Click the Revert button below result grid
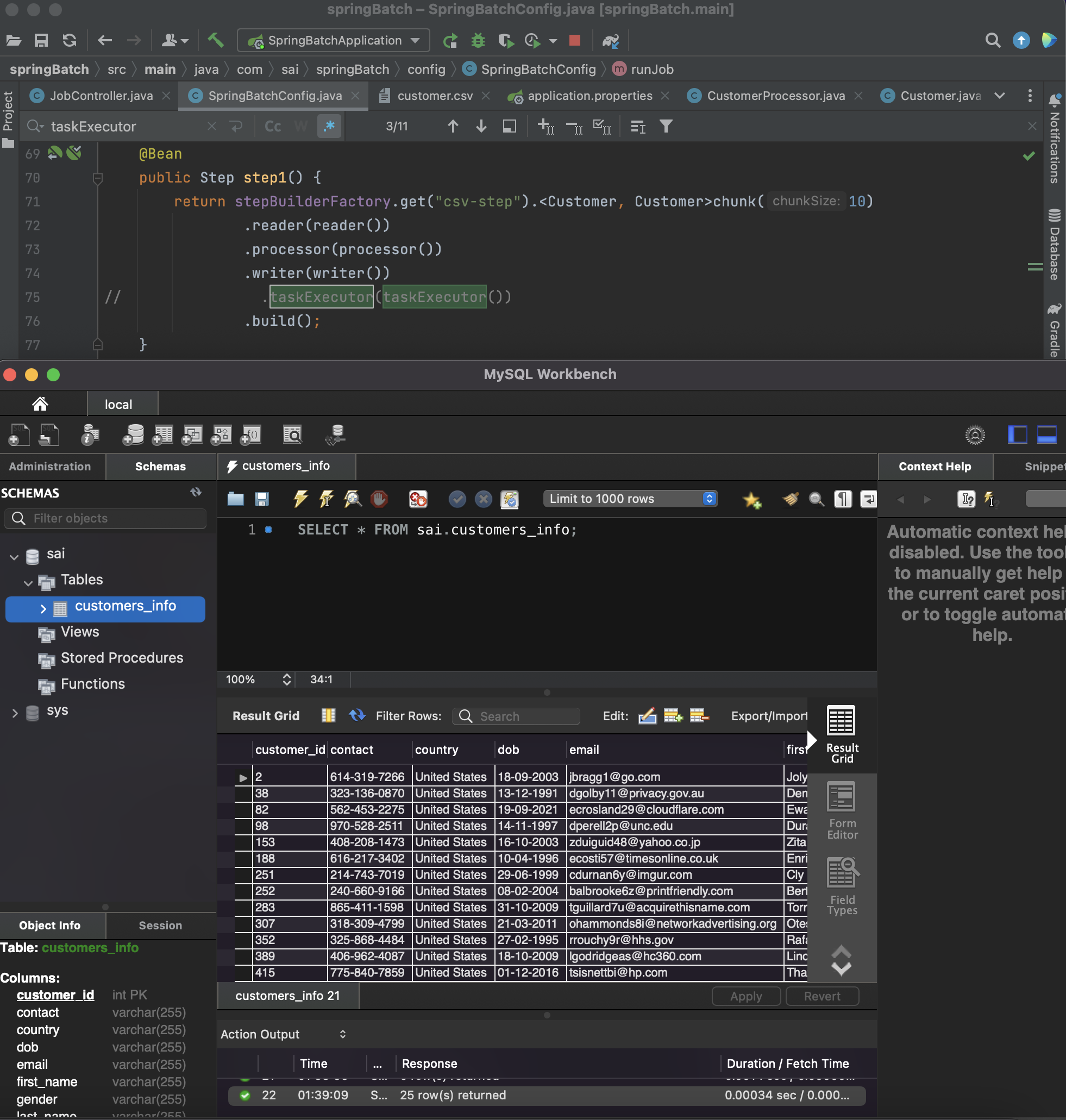1066x1120 pixels. (x=822, y=996)
